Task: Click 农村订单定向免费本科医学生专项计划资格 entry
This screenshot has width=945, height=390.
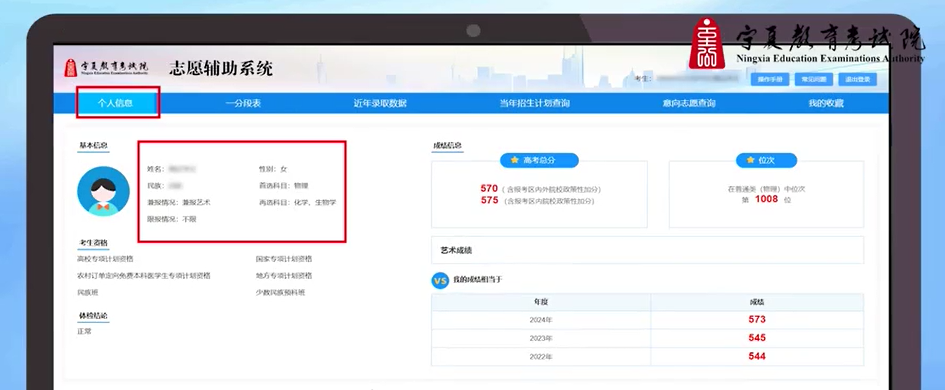Action: tap(144, 275)
